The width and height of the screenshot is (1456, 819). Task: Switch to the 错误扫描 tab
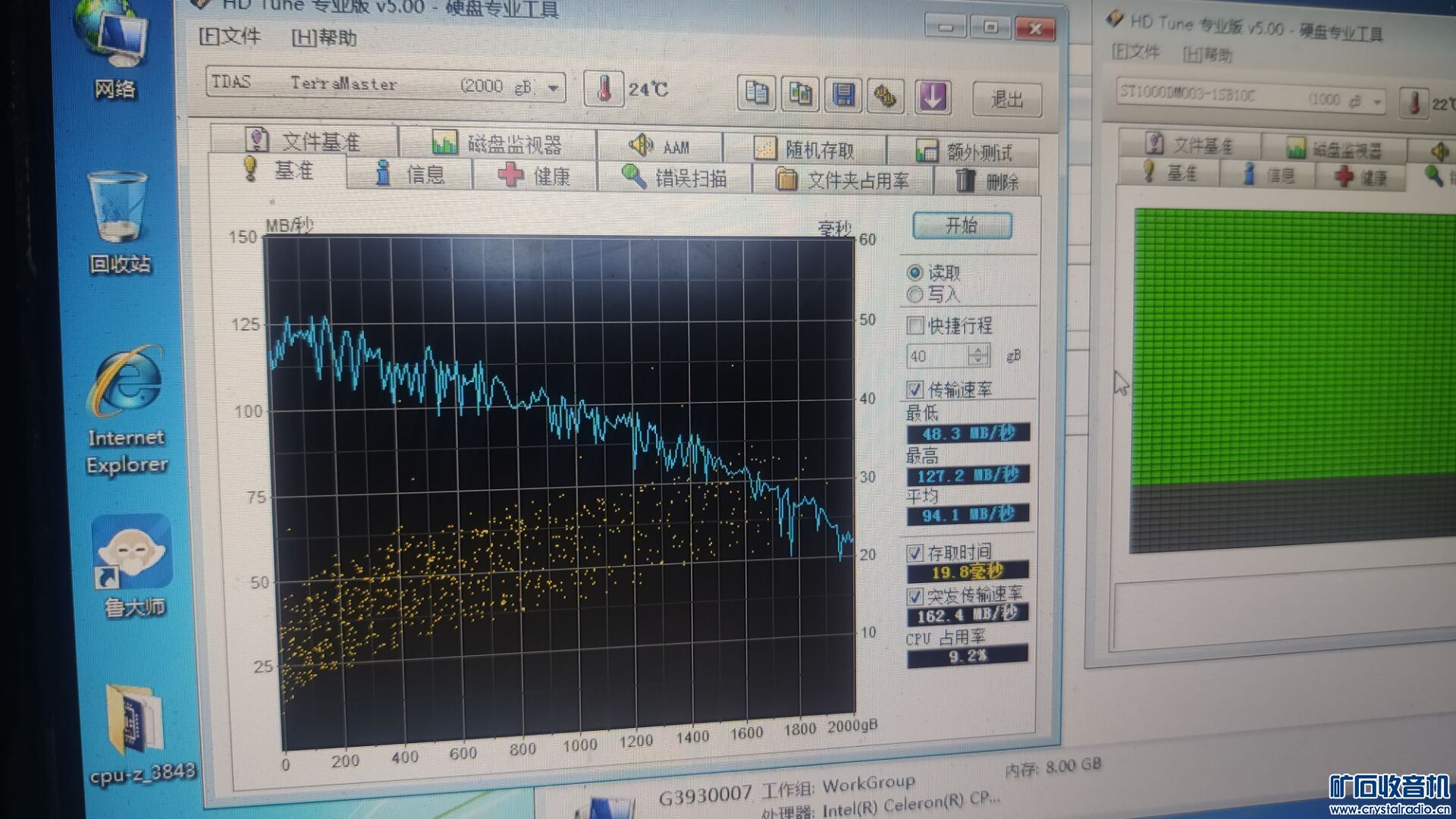[674, 178]
